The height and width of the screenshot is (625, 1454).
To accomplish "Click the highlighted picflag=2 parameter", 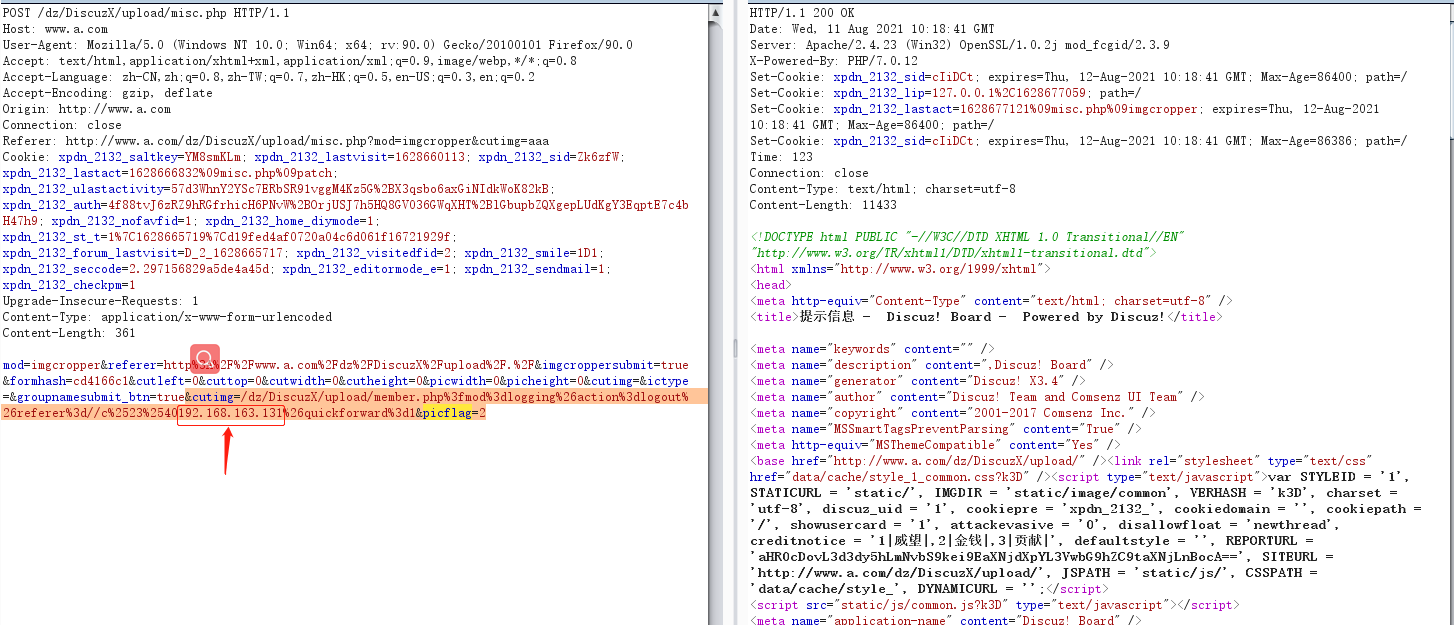I will [x=453, y=413].
